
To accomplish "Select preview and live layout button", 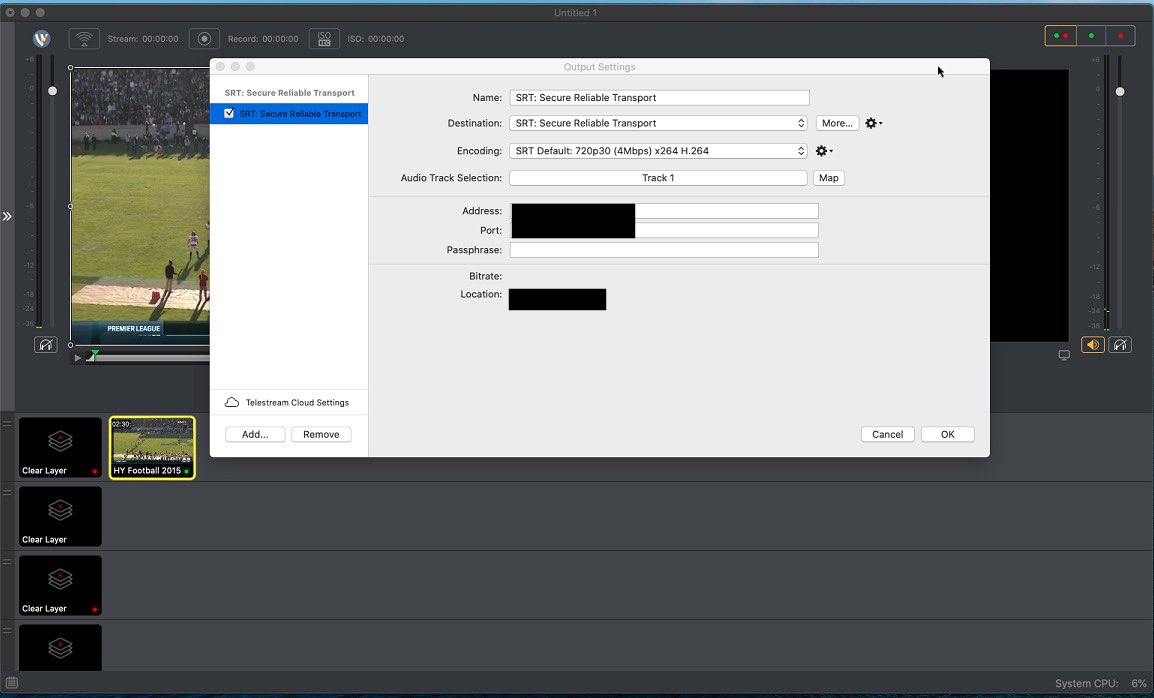I will pyautogui.click(x=1061, y=35).
